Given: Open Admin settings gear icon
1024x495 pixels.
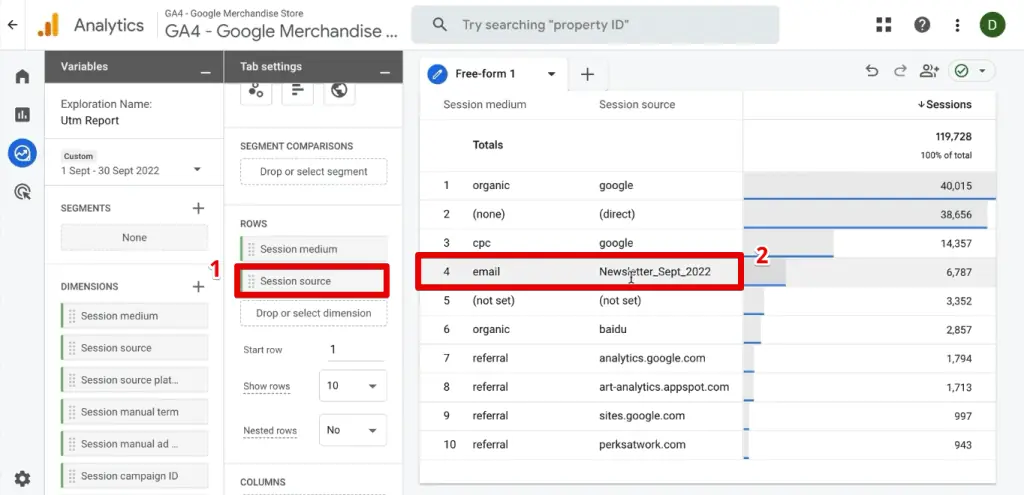Looking at the screenshot, I should (x=22, y=479).
